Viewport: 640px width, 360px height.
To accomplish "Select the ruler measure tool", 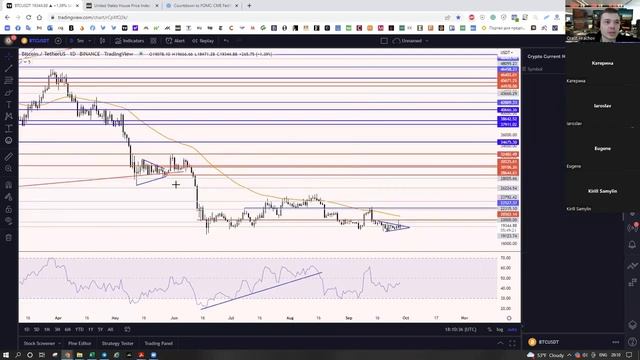I will tap(9, 156).
